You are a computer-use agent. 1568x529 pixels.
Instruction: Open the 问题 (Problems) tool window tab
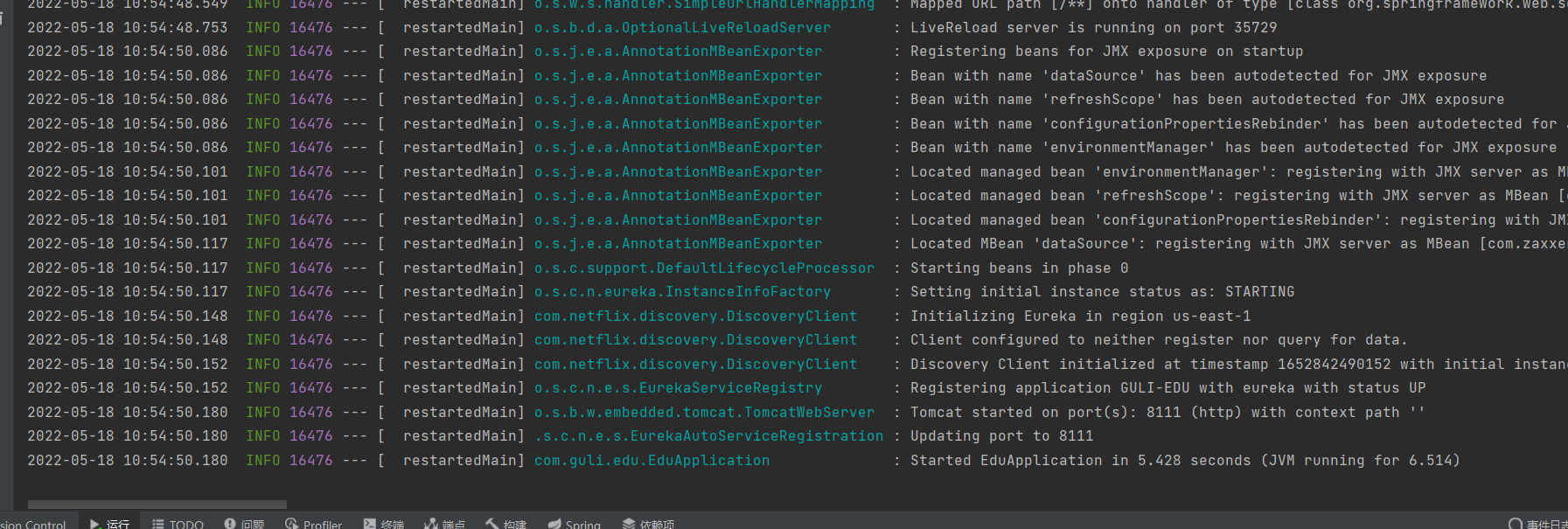(x=244, y=524)
